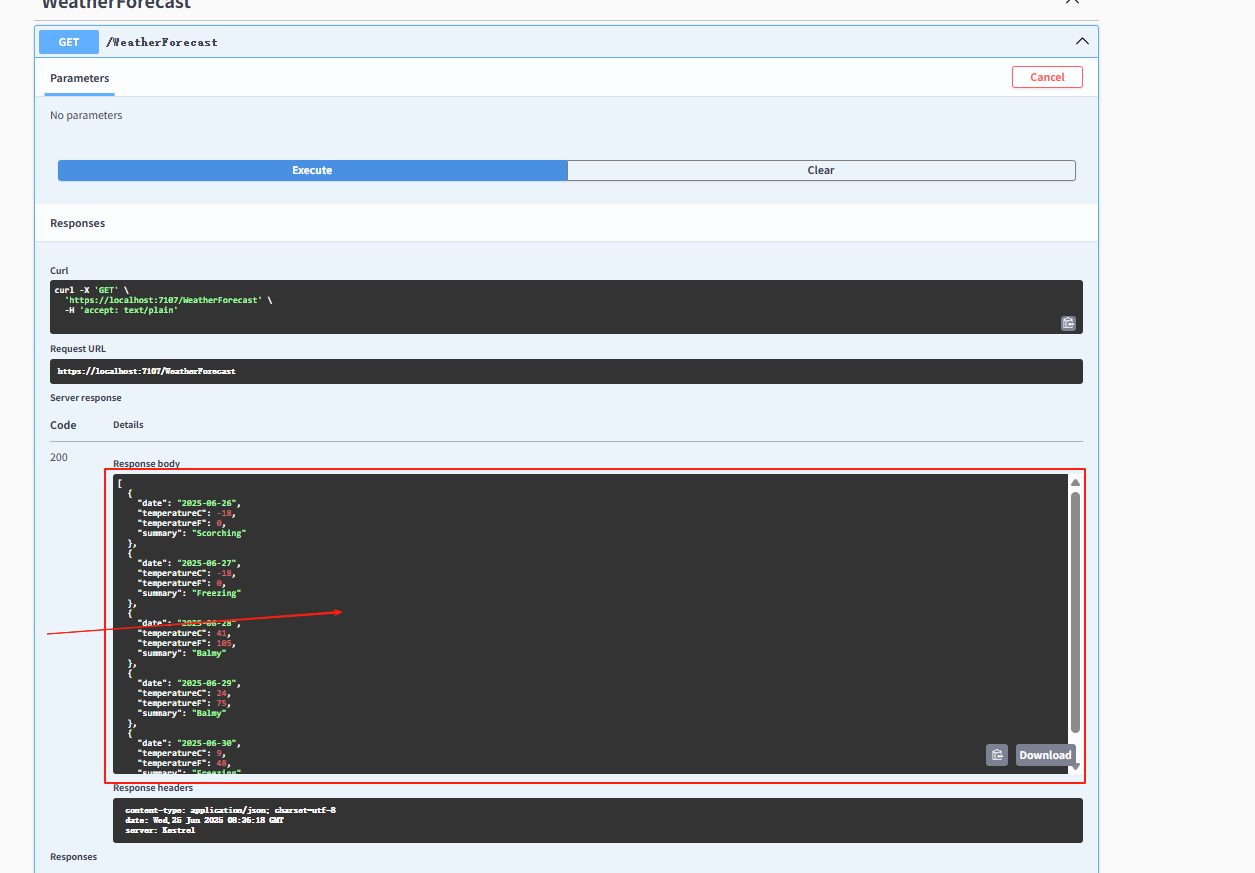
Task: Click the Details column header
Action: pyautogui.click(x=128, y=425)
